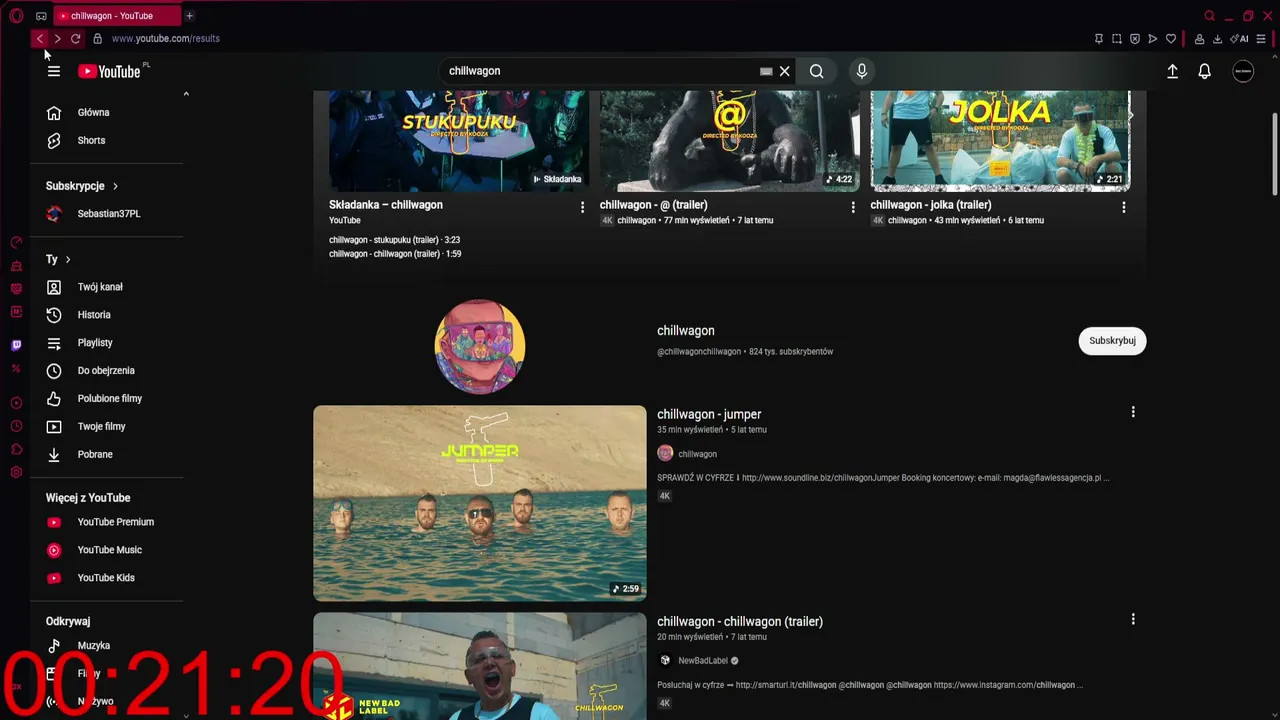Open the Easy Setup sliders icon

point(1261,39)
